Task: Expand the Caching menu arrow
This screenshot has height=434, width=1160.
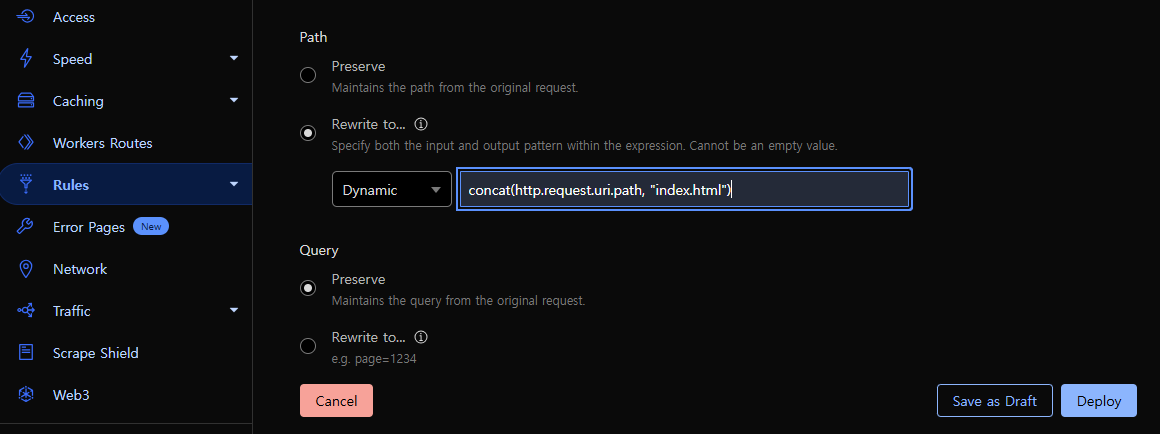Action: (234, 100)
